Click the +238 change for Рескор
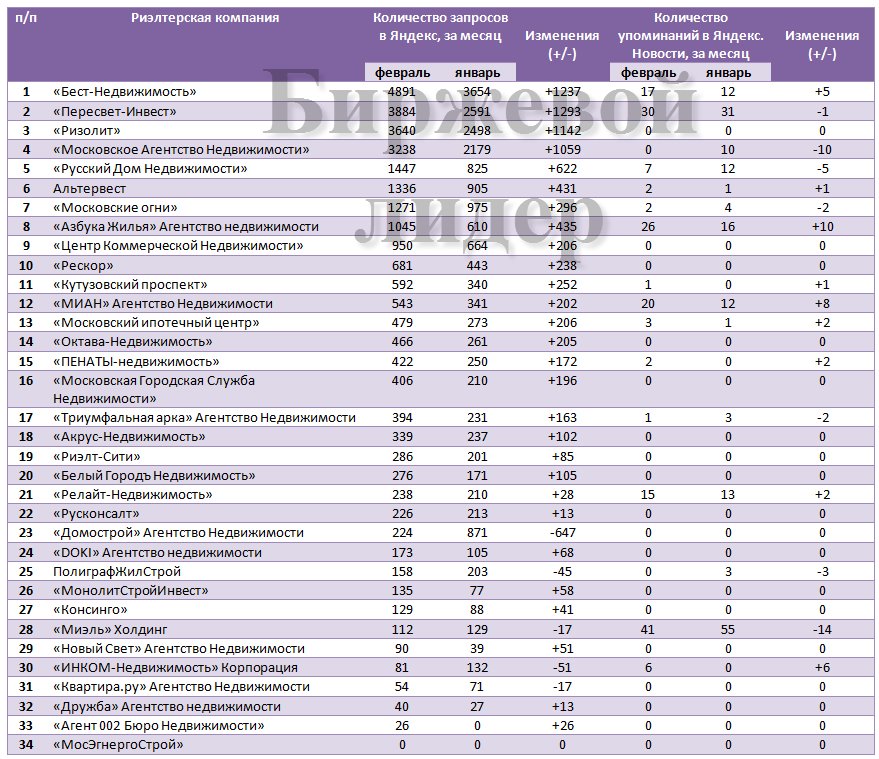The height and width of the screenshot is (759, 879). 562,265
